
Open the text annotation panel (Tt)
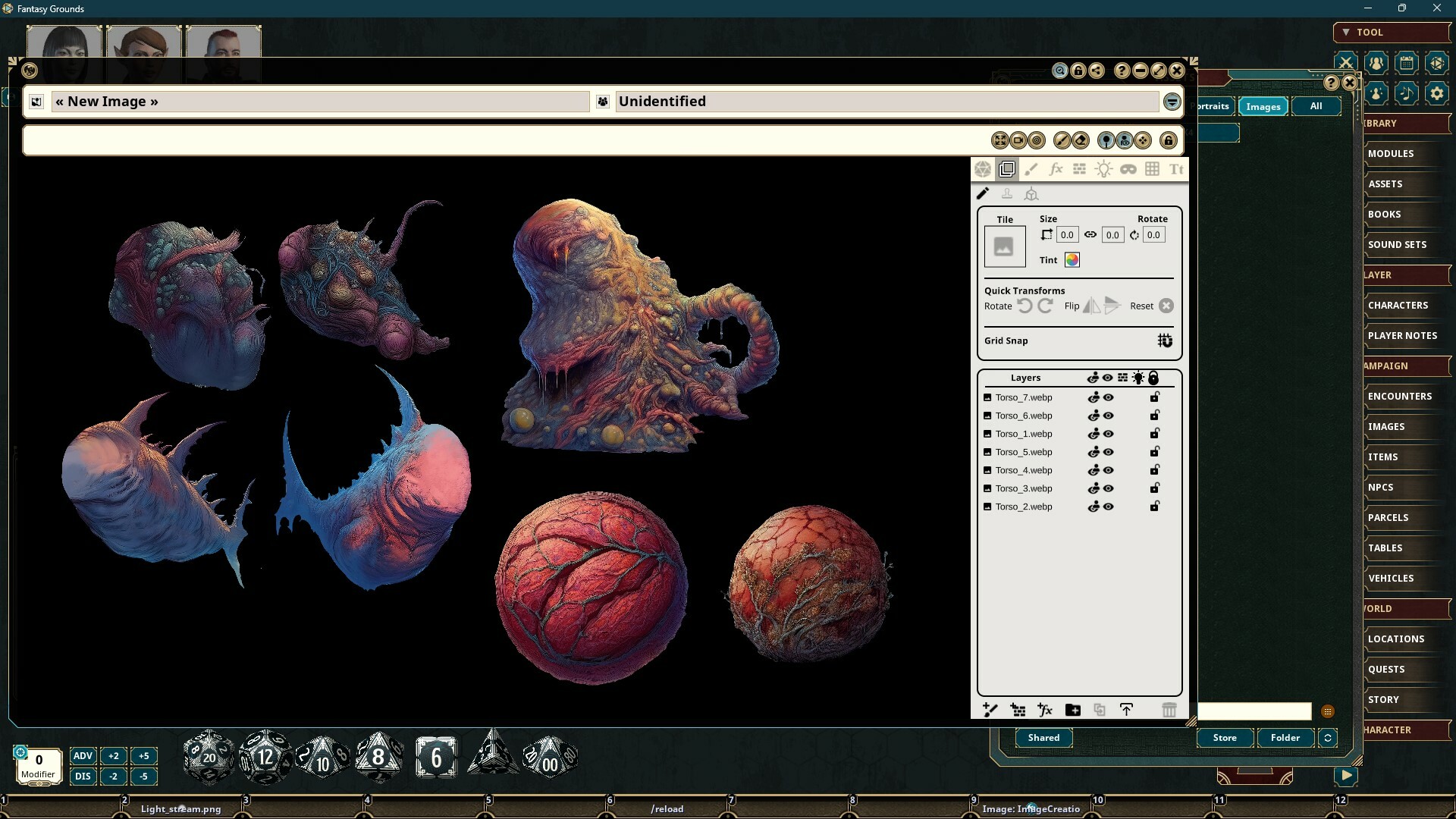1176,168
